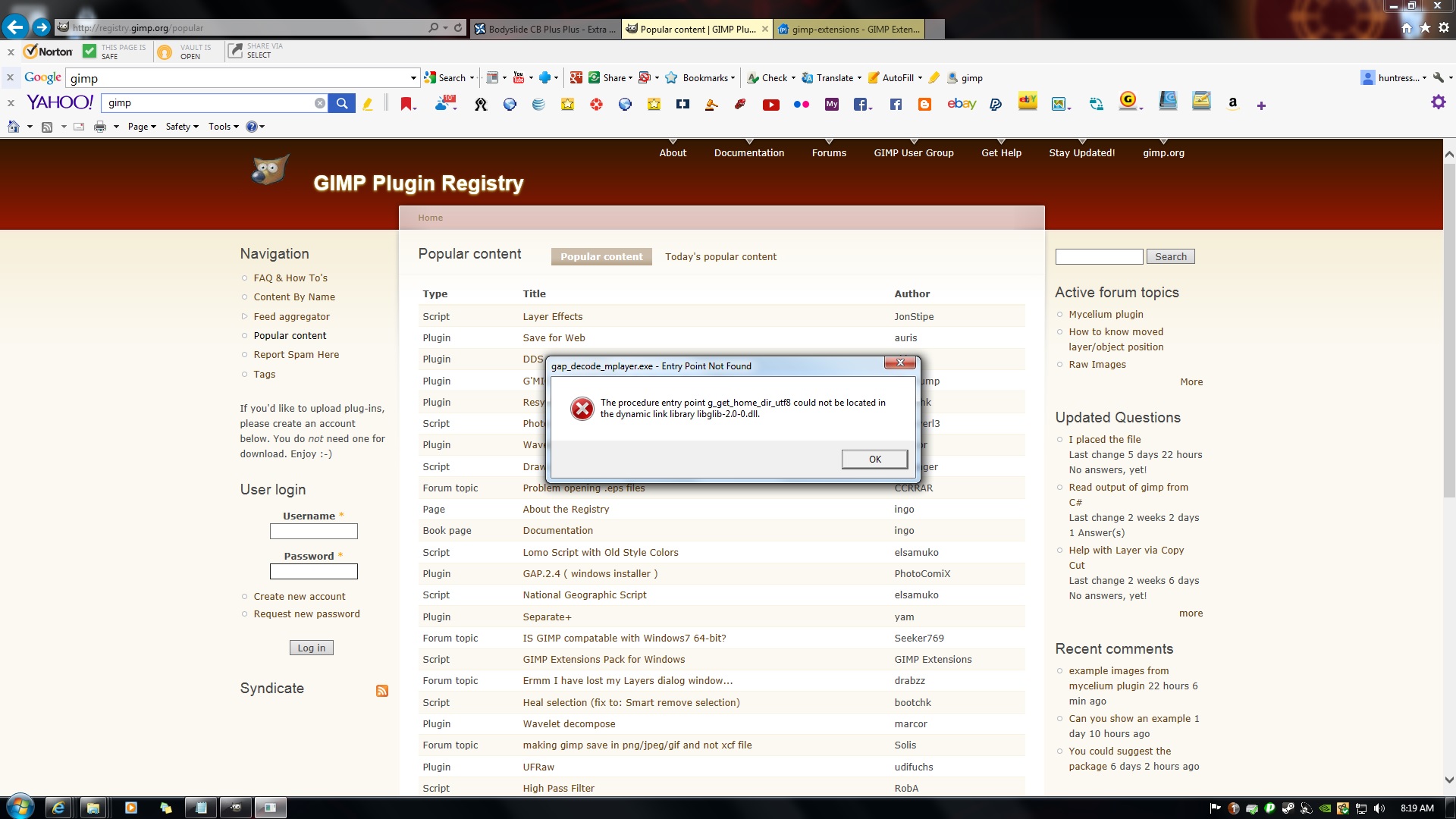
Task: Click the browser forward arrow
Action: [42, 28]
